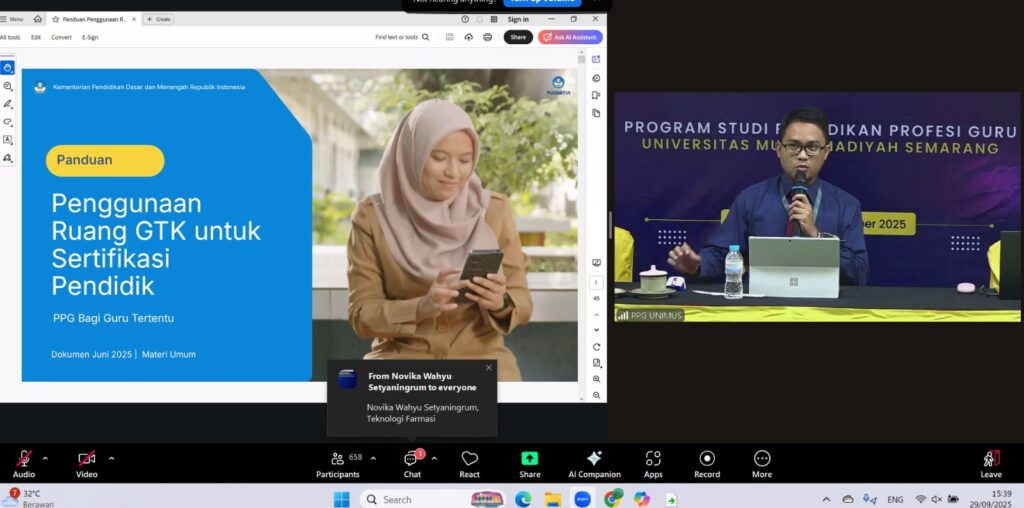Click the Ask AI Assistant button
The height and width of the screenshot is (508, 1024).
(570, 37)
